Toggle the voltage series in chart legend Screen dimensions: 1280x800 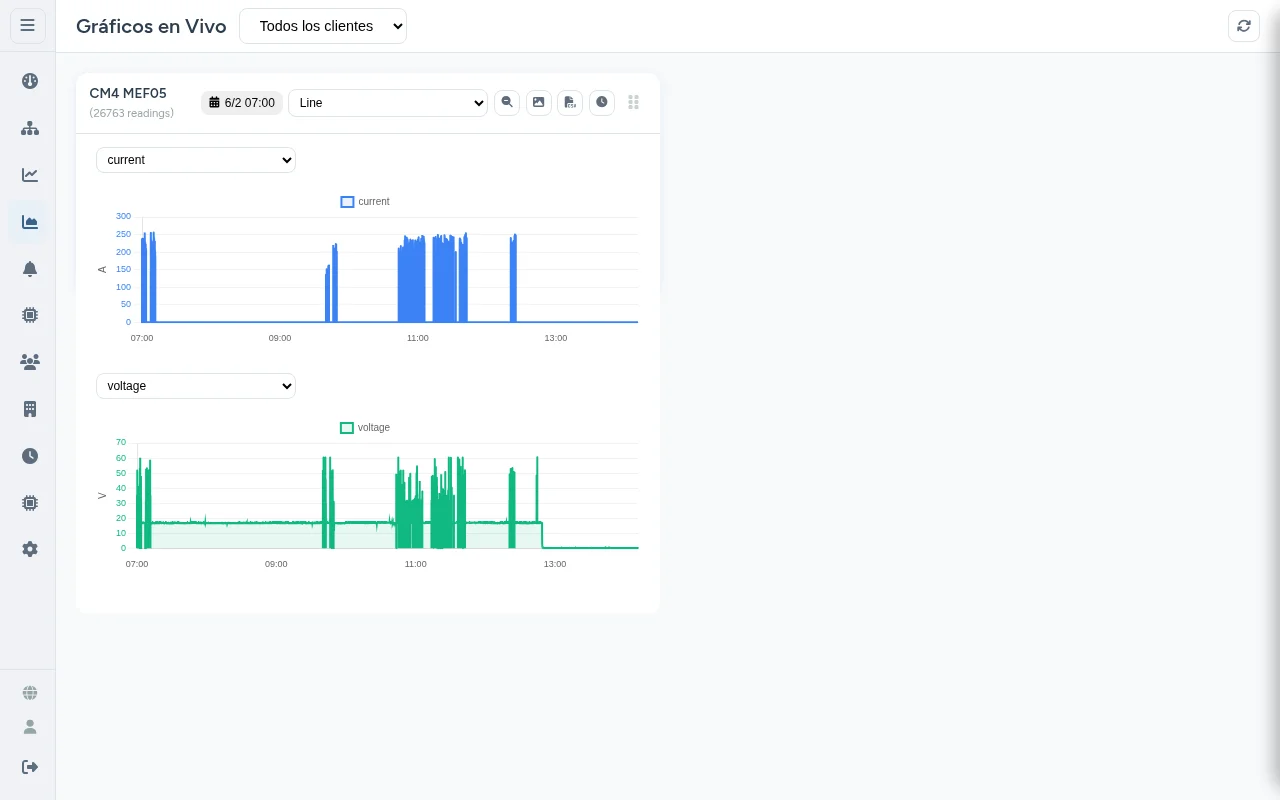pos(365,427)
